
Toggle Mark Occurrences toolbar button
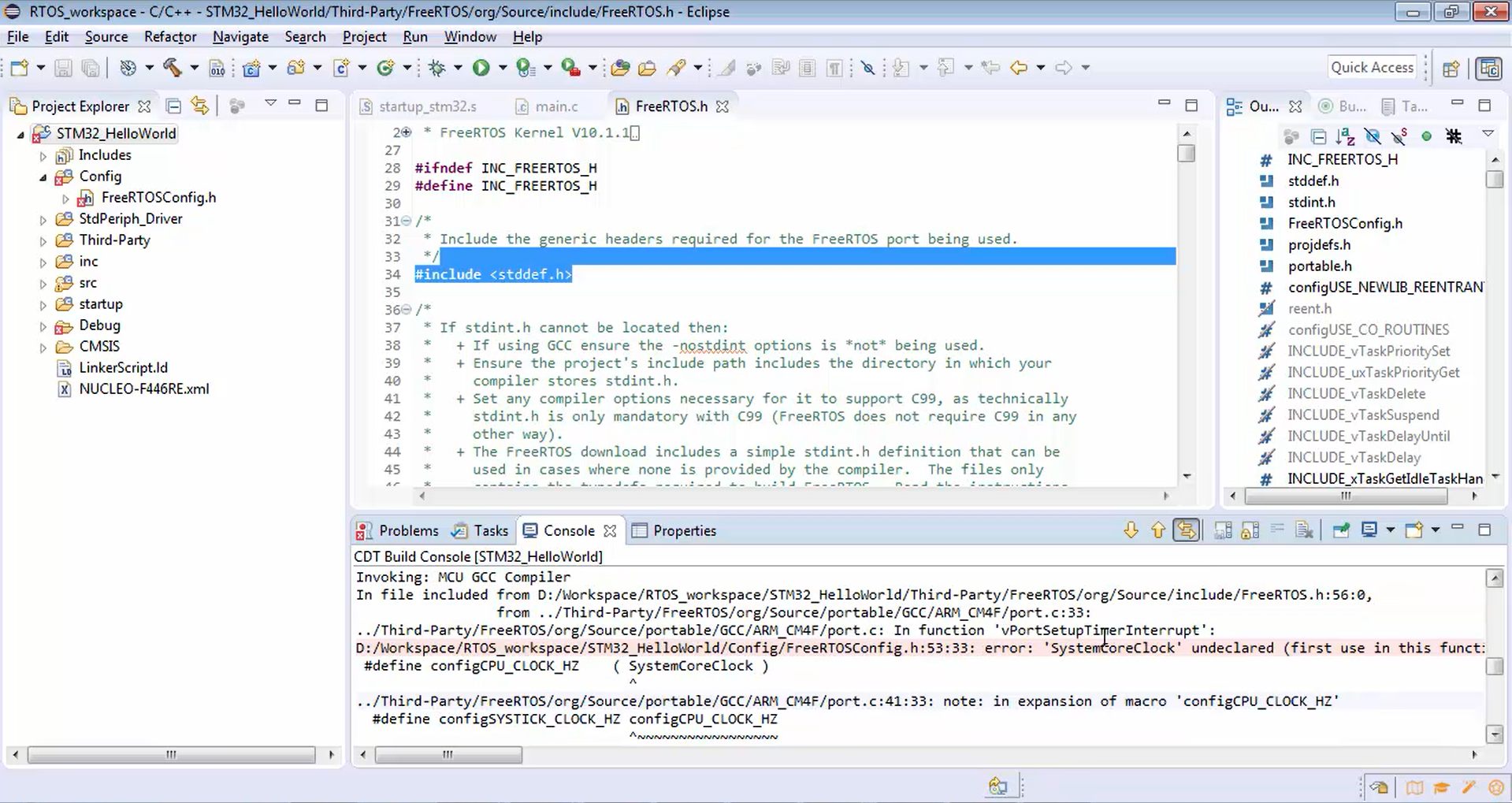(x=726, y=68)
